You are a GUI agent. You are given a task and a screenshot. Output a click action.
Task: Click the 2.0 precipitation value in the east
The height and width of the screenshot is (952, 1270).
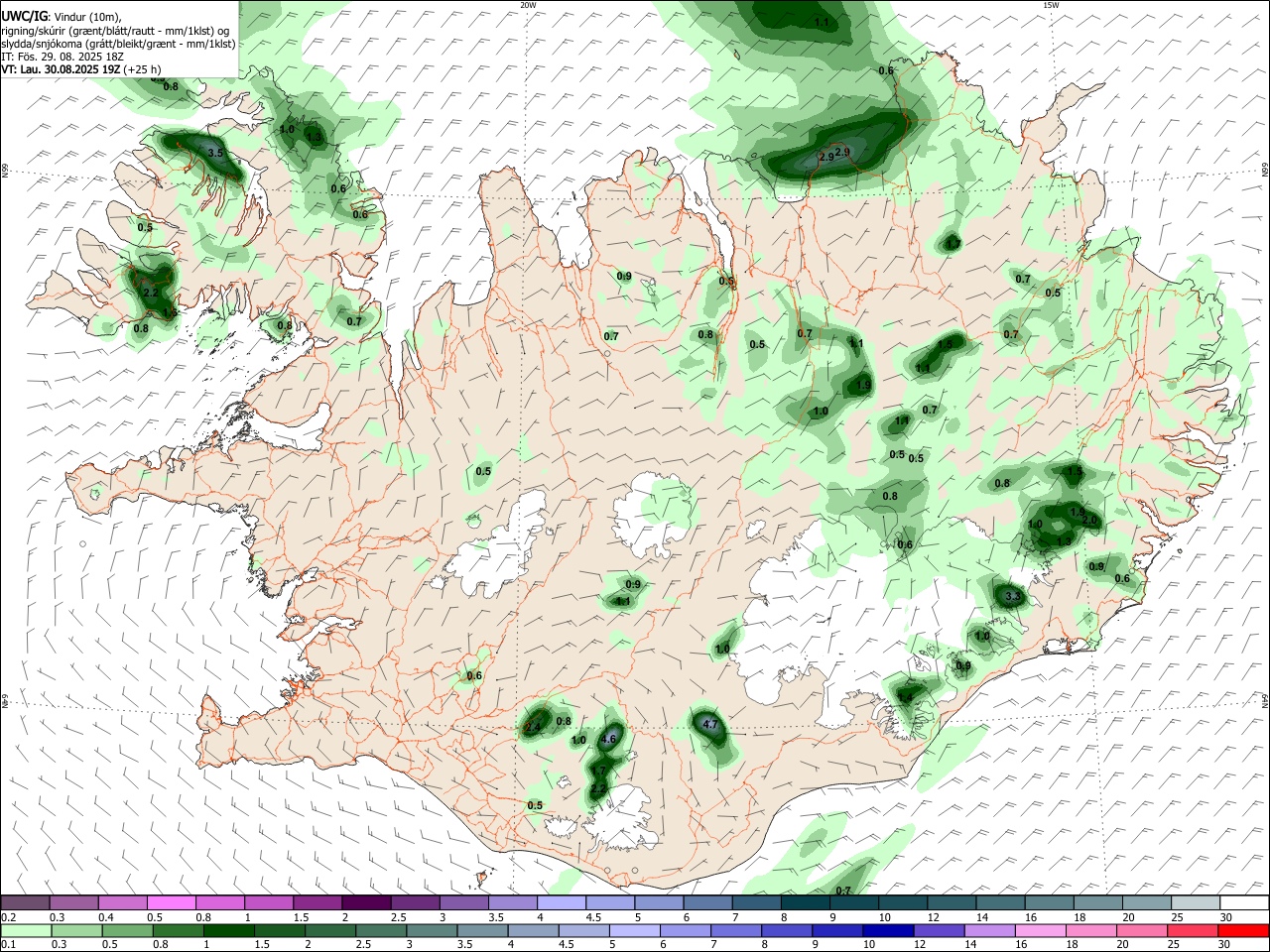pyautogui.click(x=1088, y=520)
